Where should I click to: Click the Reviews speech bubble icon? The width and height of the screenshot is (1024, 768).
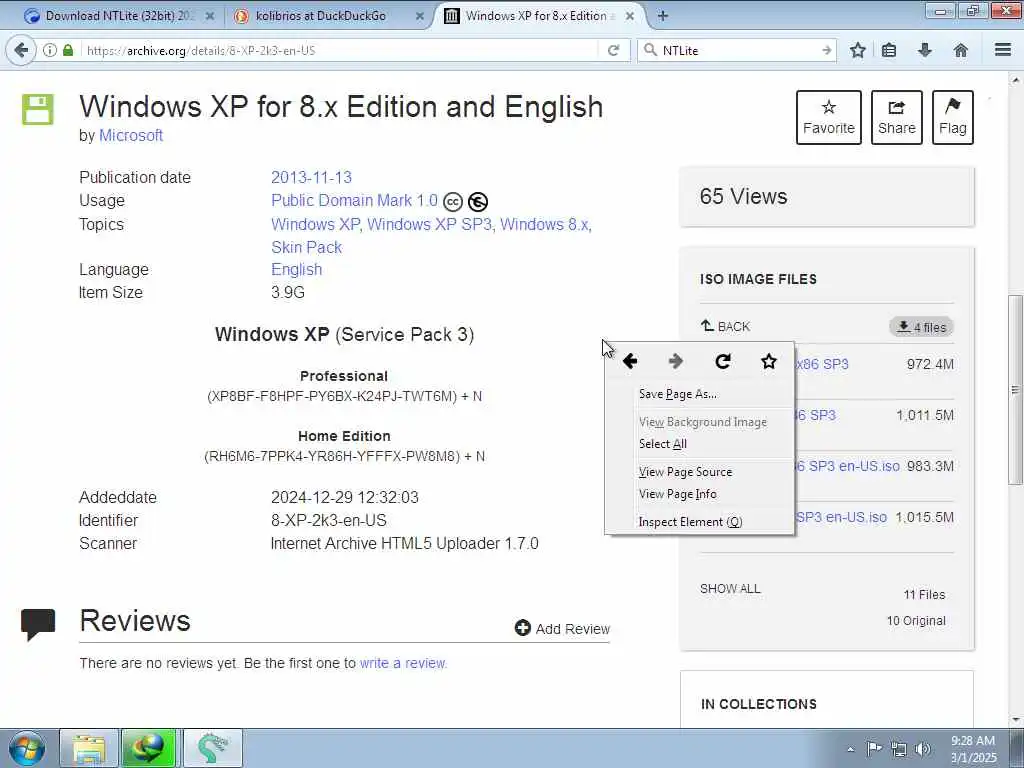pyautogui.click(x=38, y=624)
